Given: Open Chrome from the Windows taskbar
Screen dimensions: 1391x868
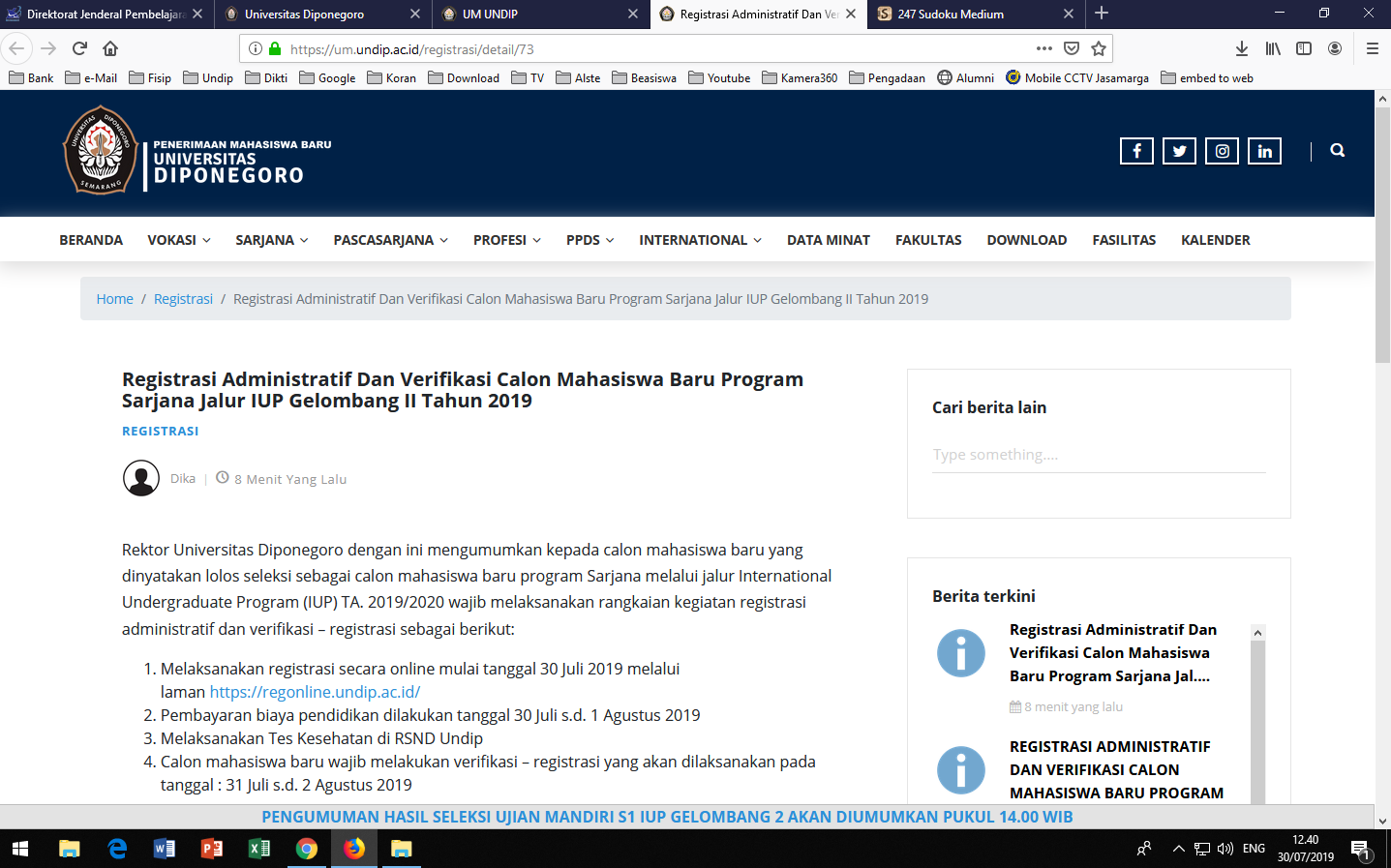Looking at the screenshot, I should tap(307, 849).
